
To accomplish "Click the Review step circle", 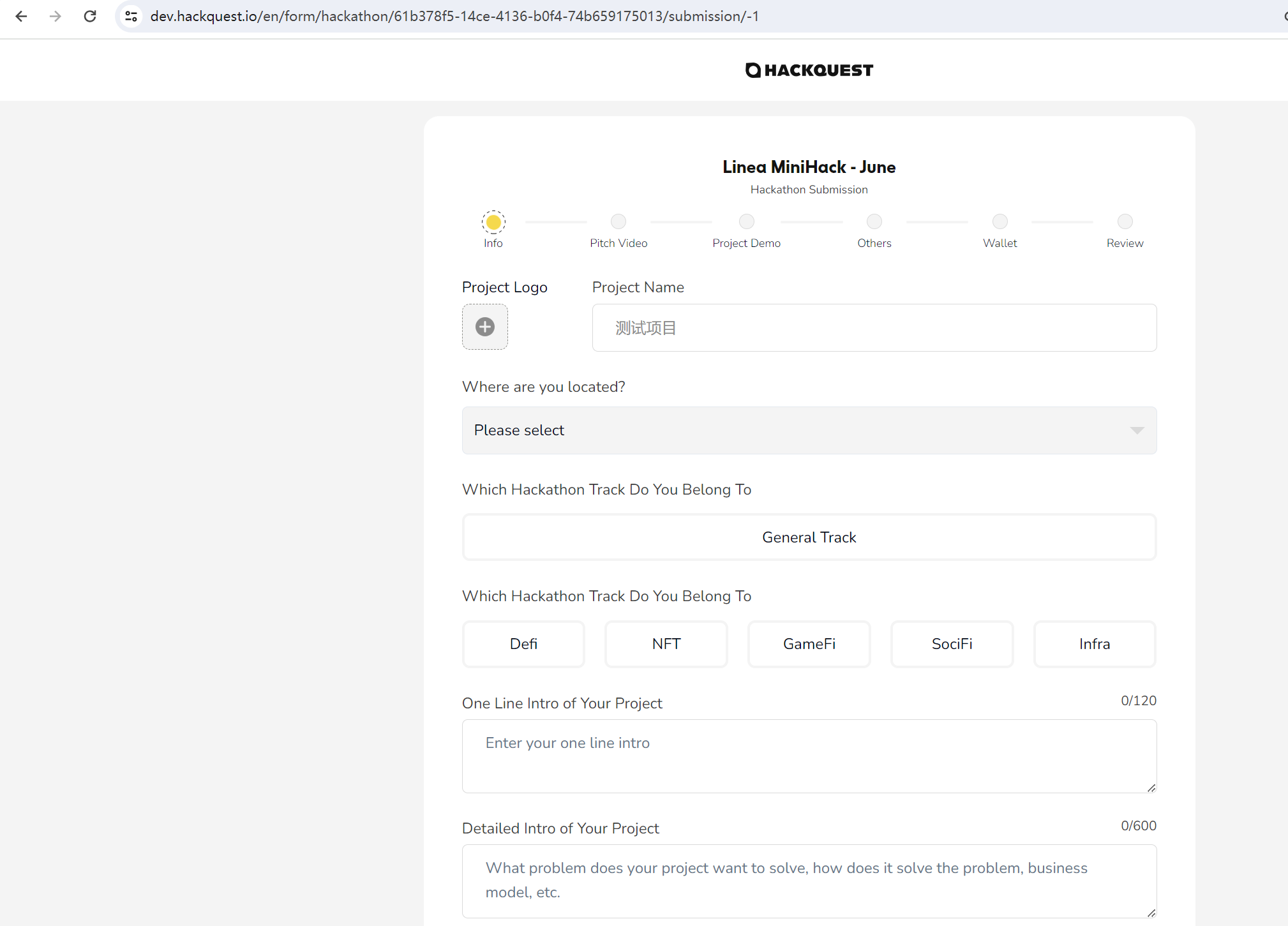I will tap(1125, 221).
